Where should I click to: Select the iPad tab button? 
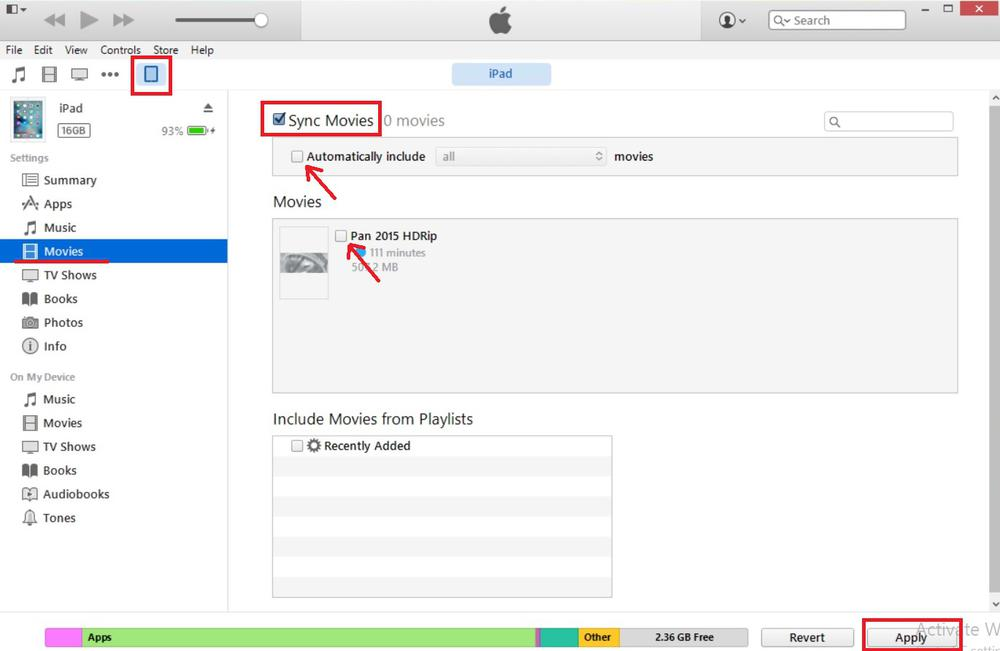point(501,74)
